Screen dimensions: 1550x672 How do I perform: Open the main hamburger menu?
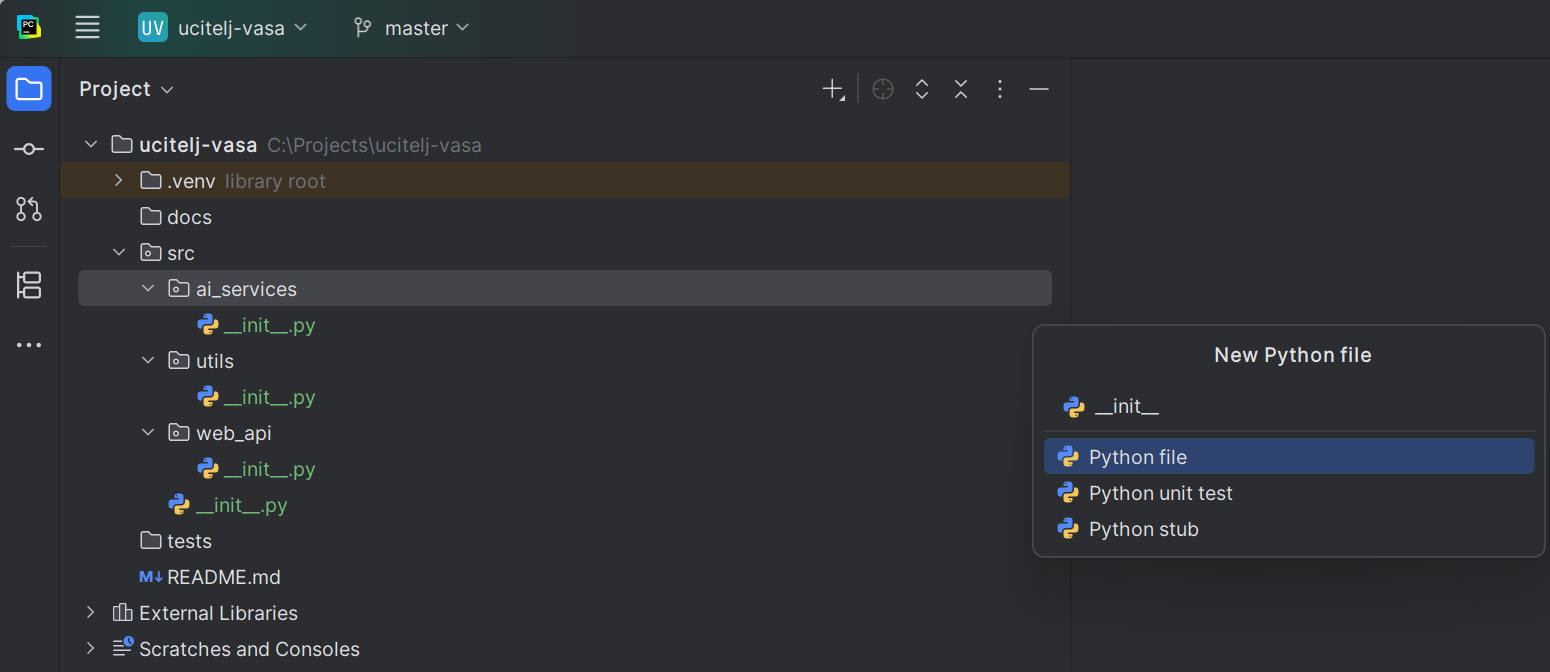[87, 27]
